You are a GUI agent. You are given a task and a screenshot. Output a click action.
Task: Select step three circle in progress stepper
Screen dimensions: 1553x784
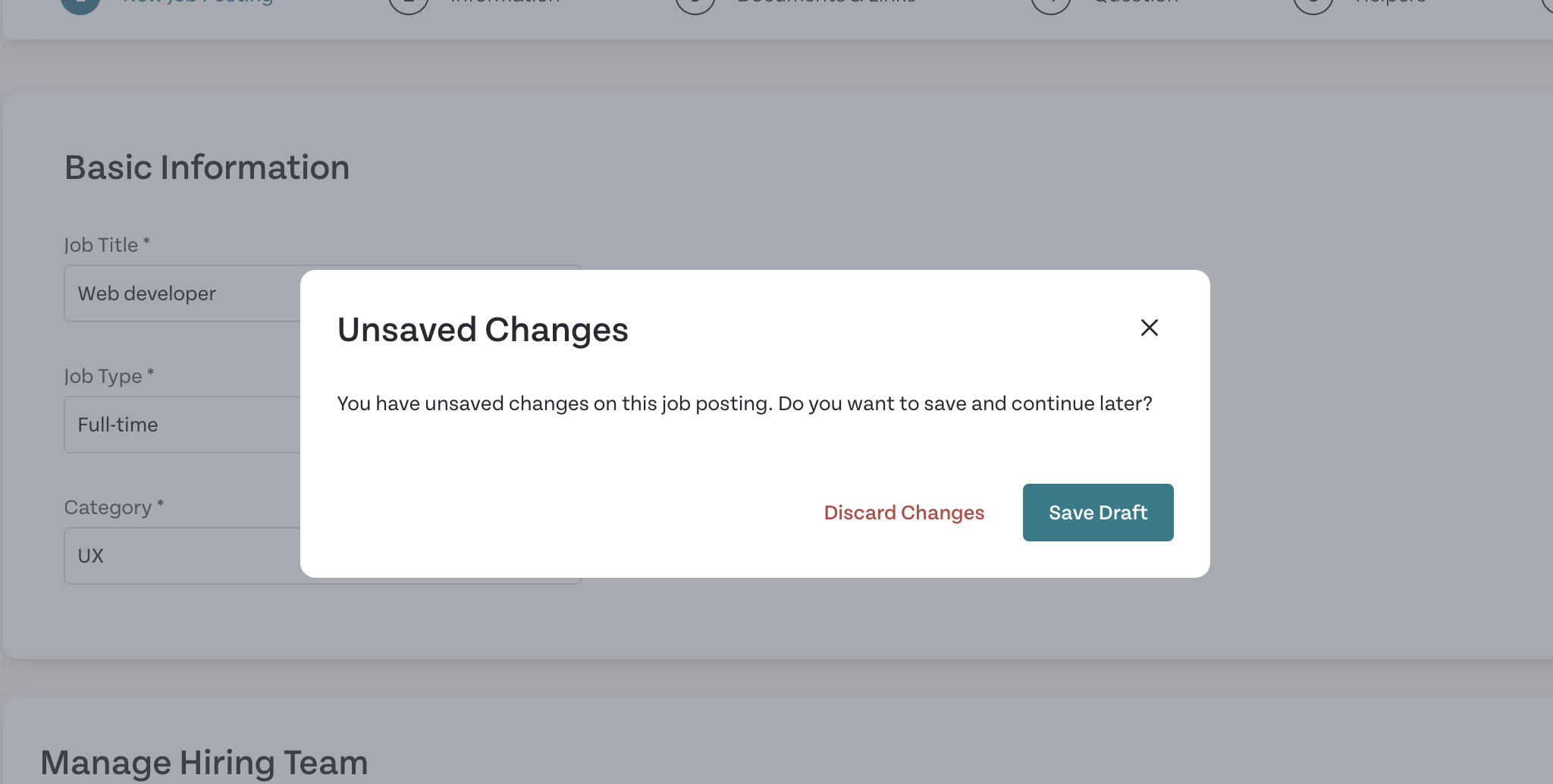[695, 4]
